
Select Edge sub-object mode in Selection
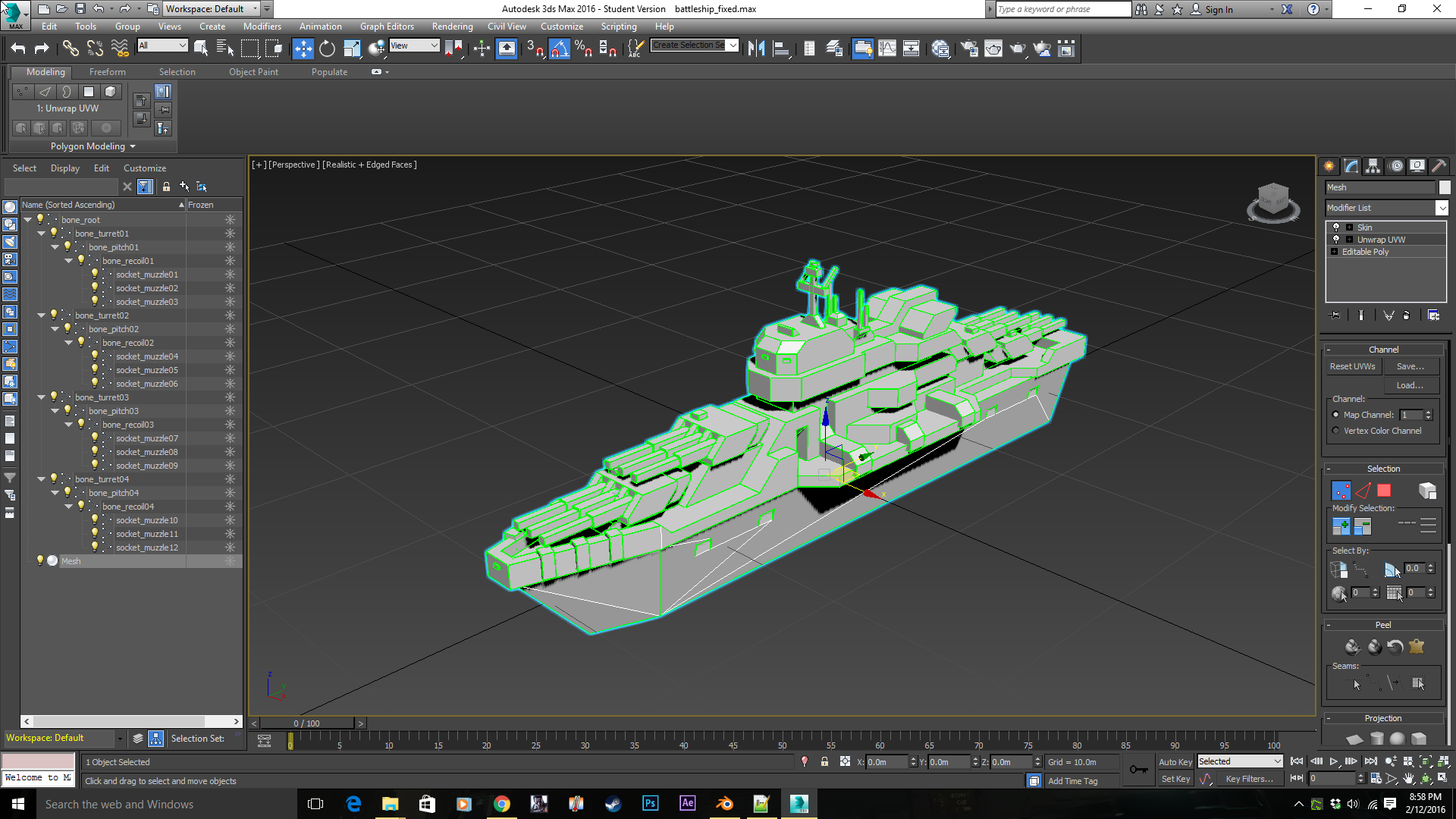pyautogui.click(x=1363, y=491)
